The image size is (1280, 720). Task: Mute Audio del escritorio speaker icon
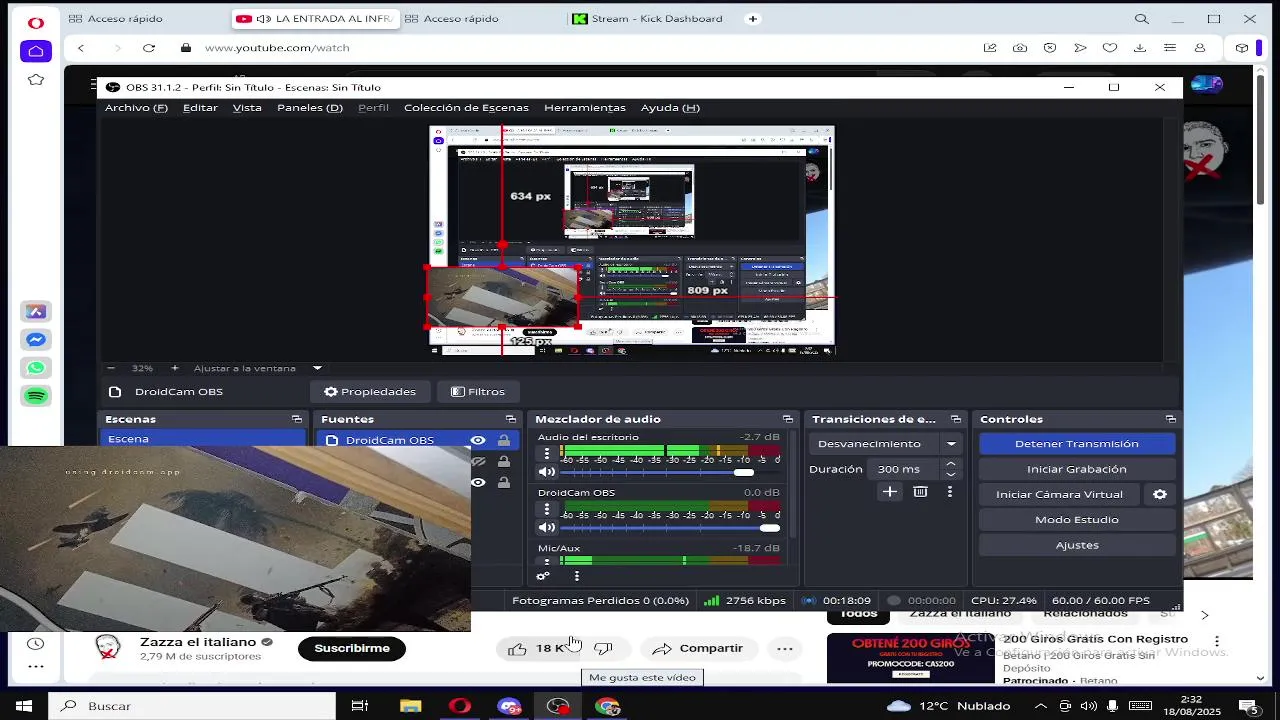546,472
